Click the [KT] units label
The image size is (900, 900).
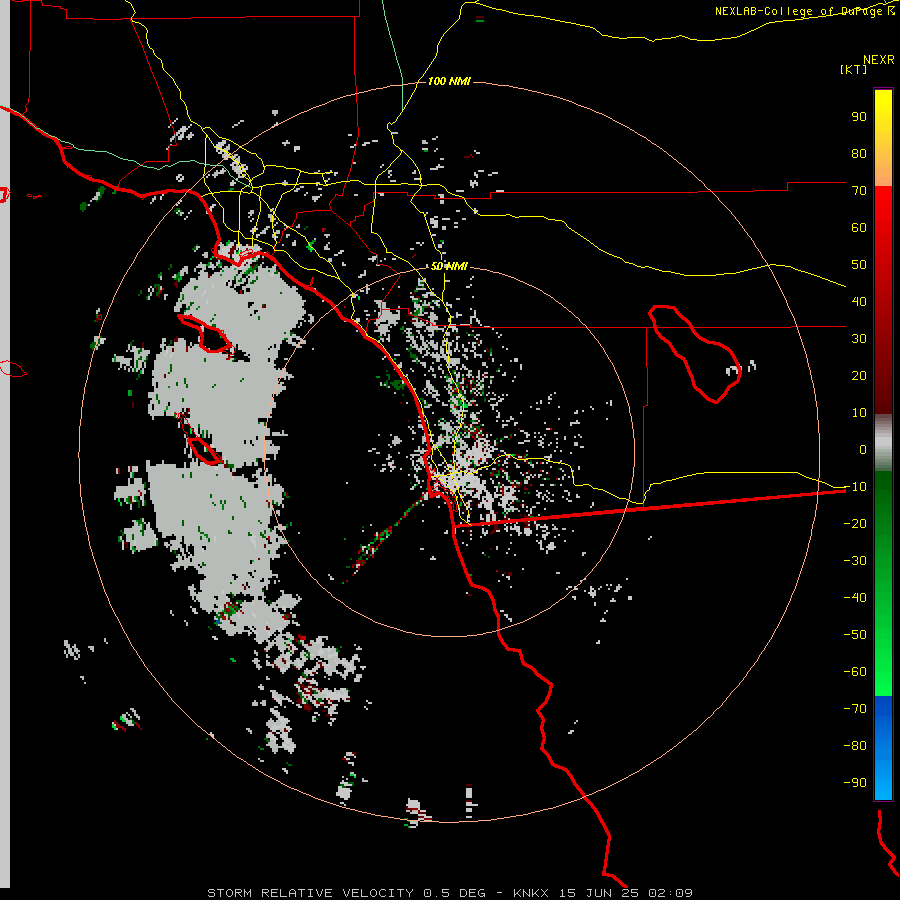[853, 69]
